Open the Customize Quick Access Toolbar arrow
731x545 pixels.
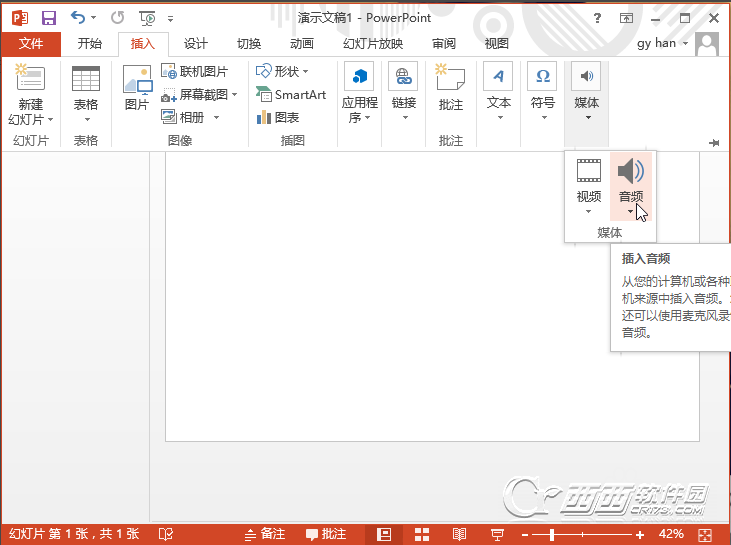pyautogui.click(x=171, y=19)
